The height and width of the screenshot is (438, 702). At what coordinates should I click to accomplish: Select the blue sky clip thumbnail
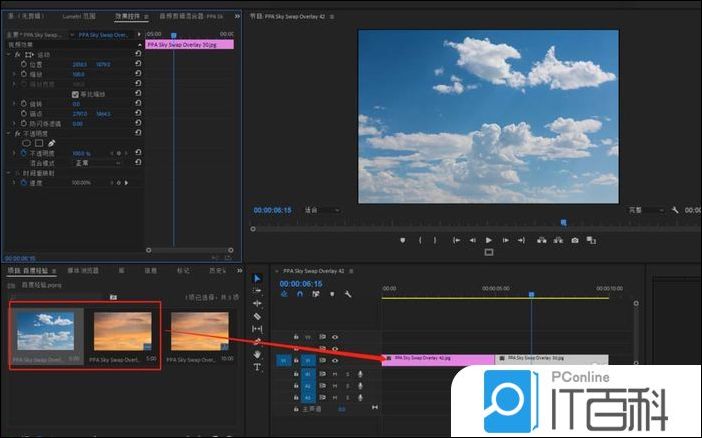click(x=43, y=331)
